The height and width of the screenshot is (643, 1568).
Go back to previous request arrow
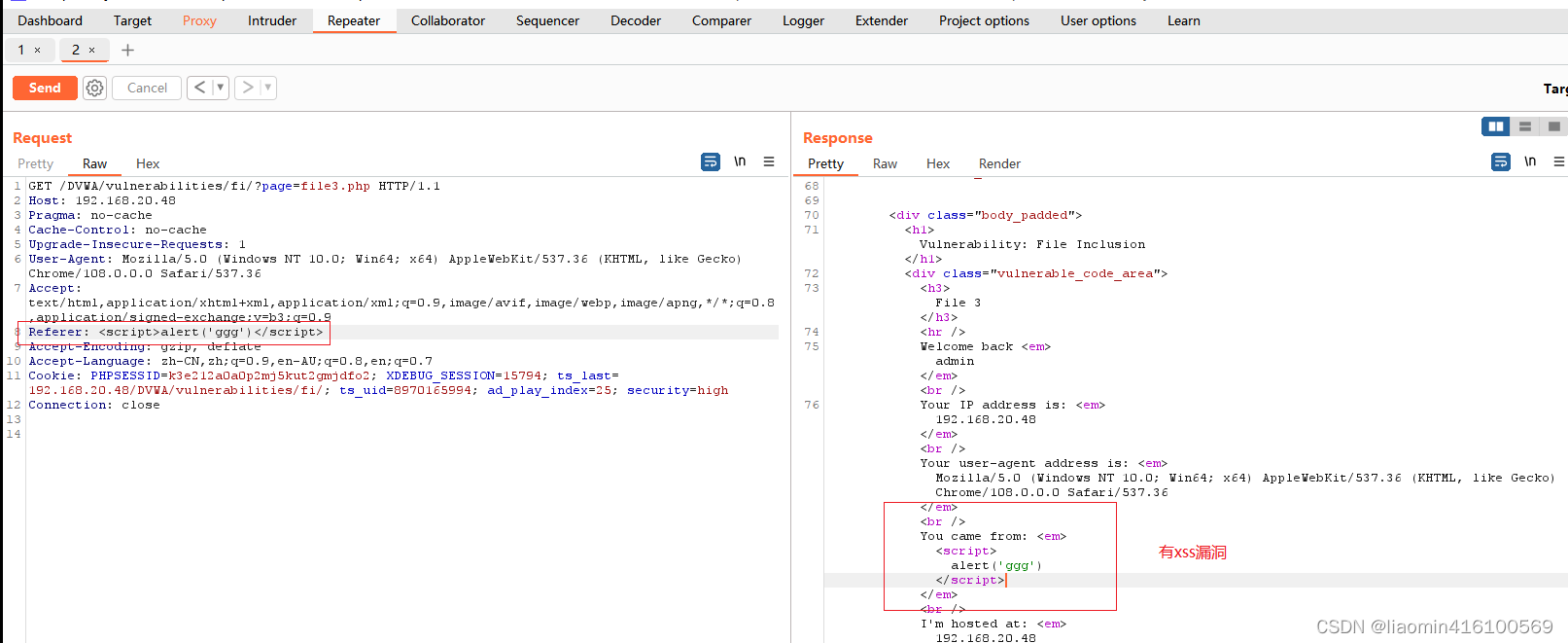tap(199, 88)
